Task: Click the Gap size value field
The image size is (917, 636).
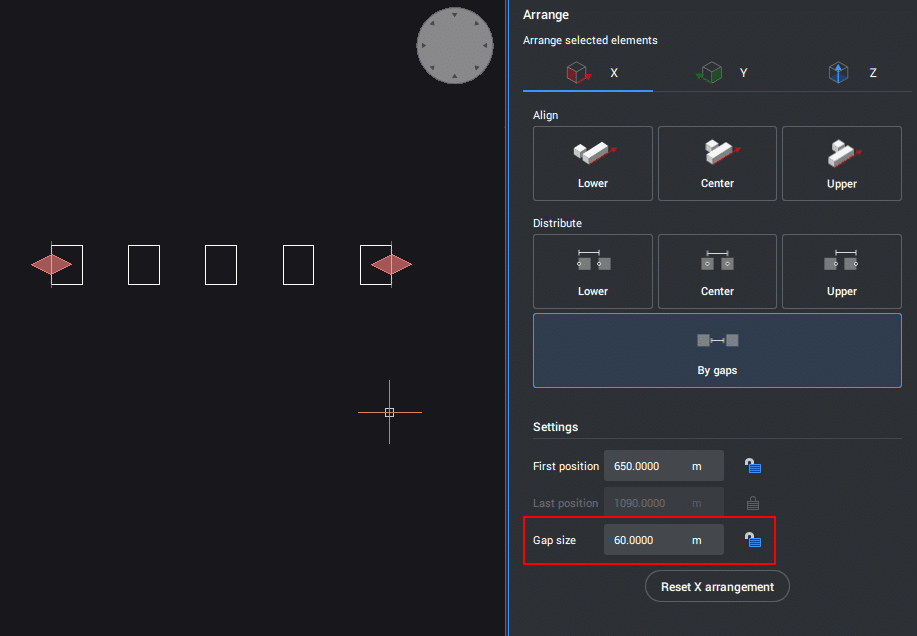Action: tap(664, 540)
